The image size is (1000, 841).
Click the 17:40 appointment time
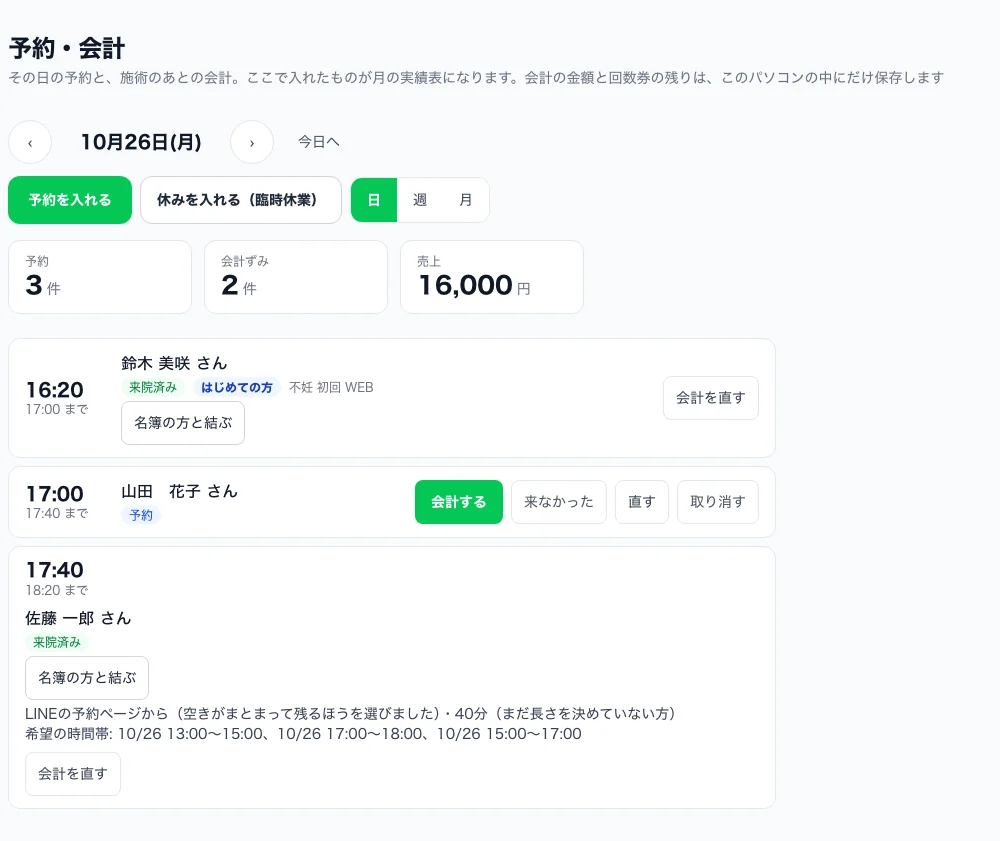[x=55, y=569]
